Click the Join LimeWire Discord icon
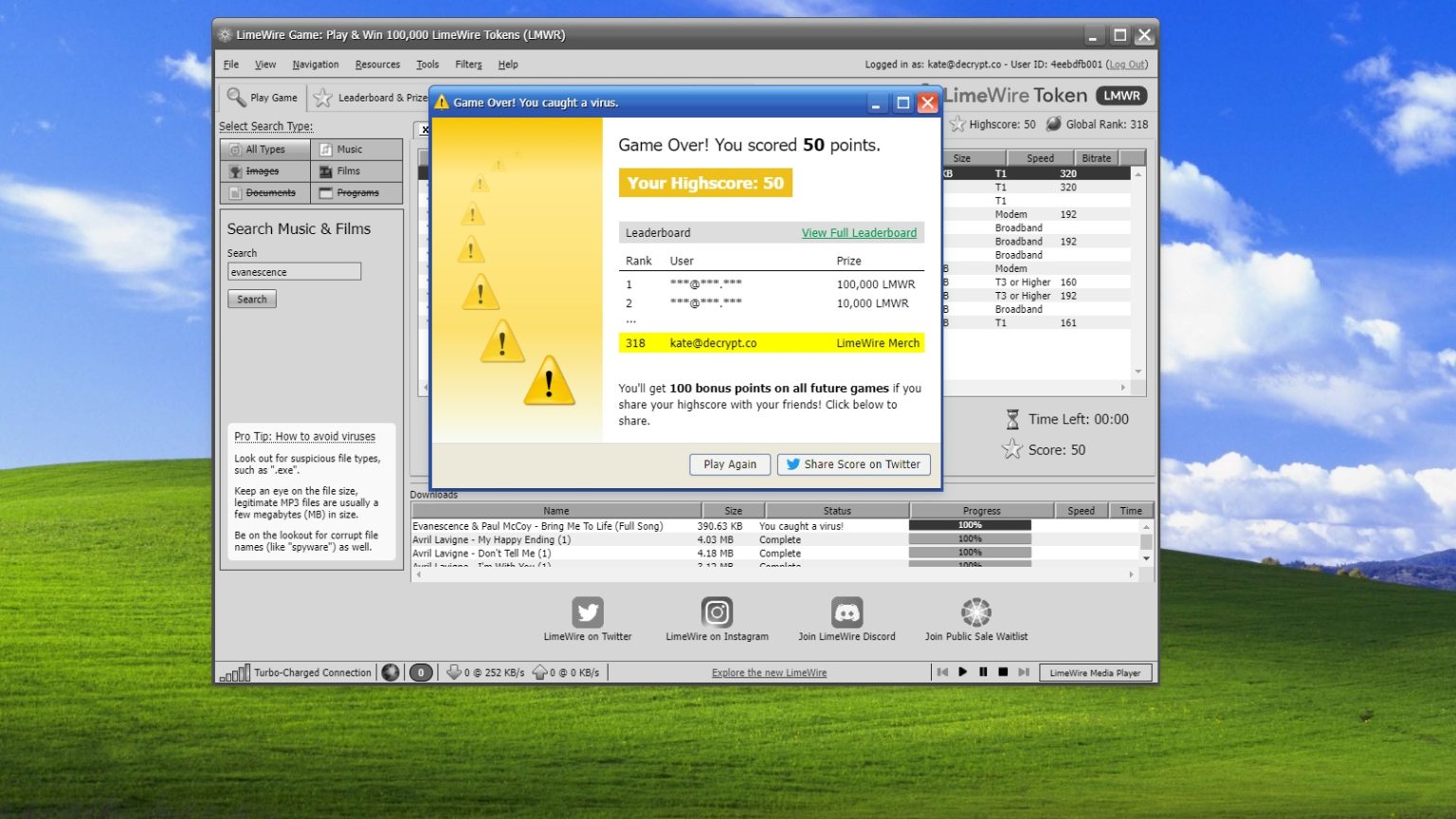 [846, 611]
